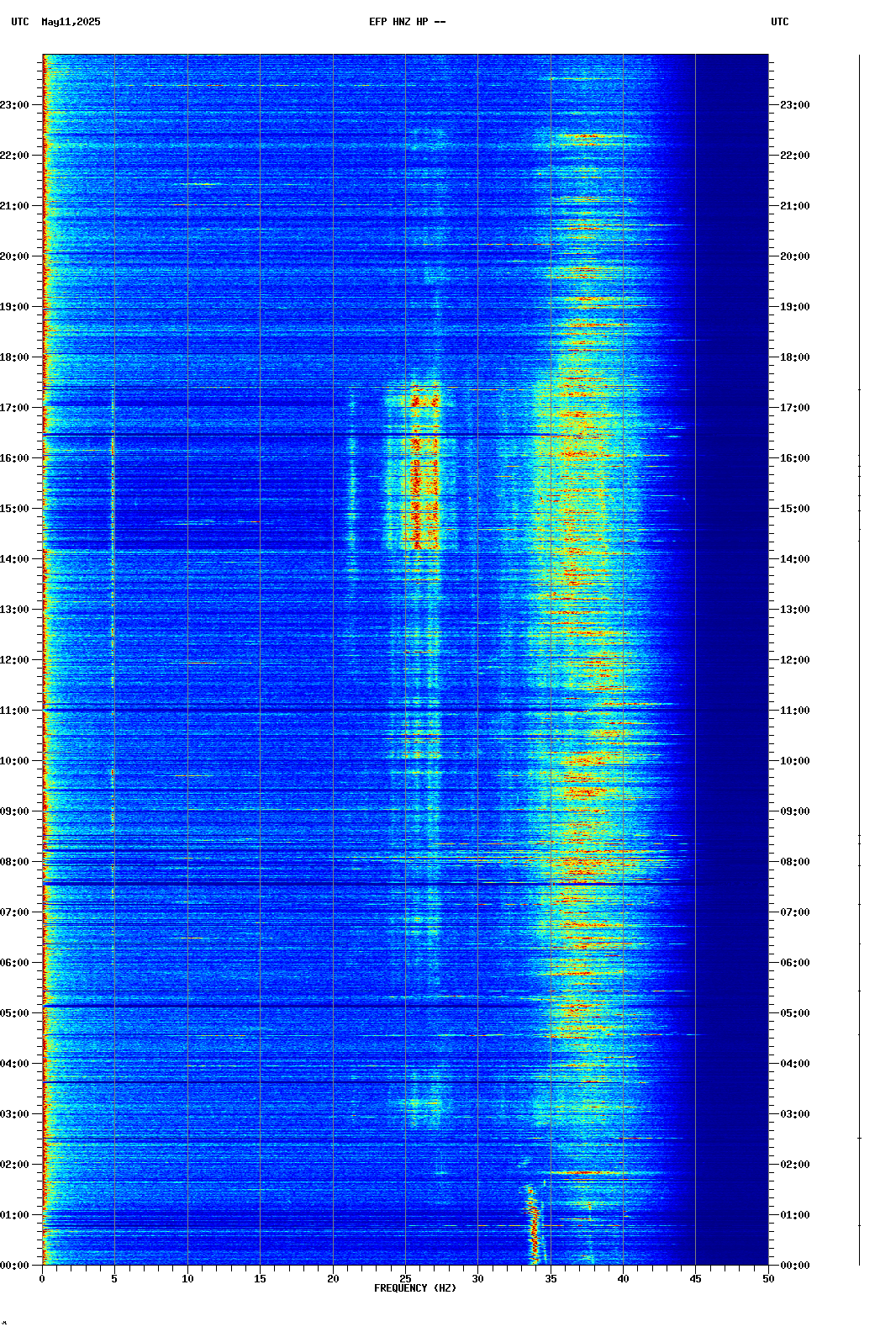Click 22:00 on the left time axis
The width and height of the screenshot is (896, 1332).
coord(14,156)
